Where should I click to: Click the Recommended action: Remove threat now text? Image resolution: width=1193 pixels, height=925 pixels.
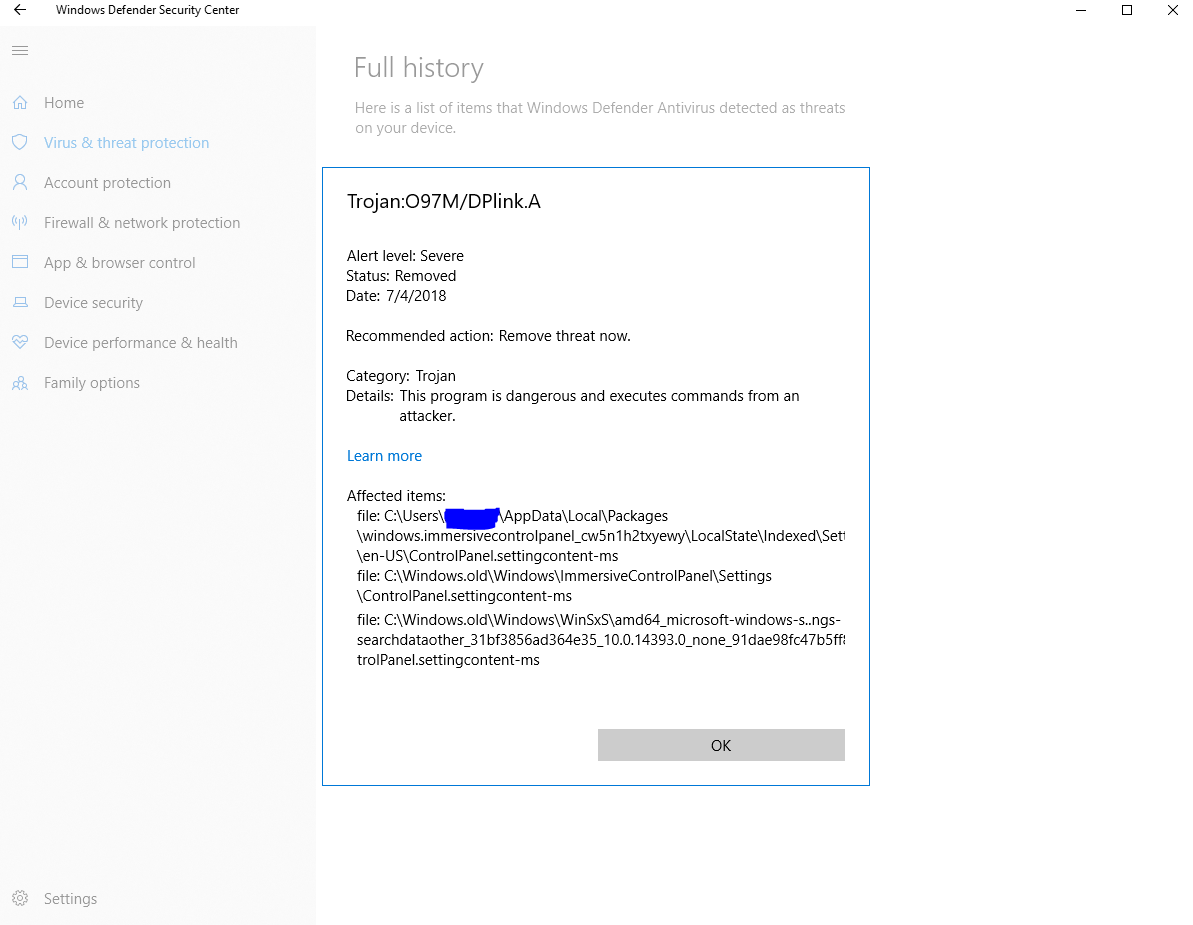point(488,335)
